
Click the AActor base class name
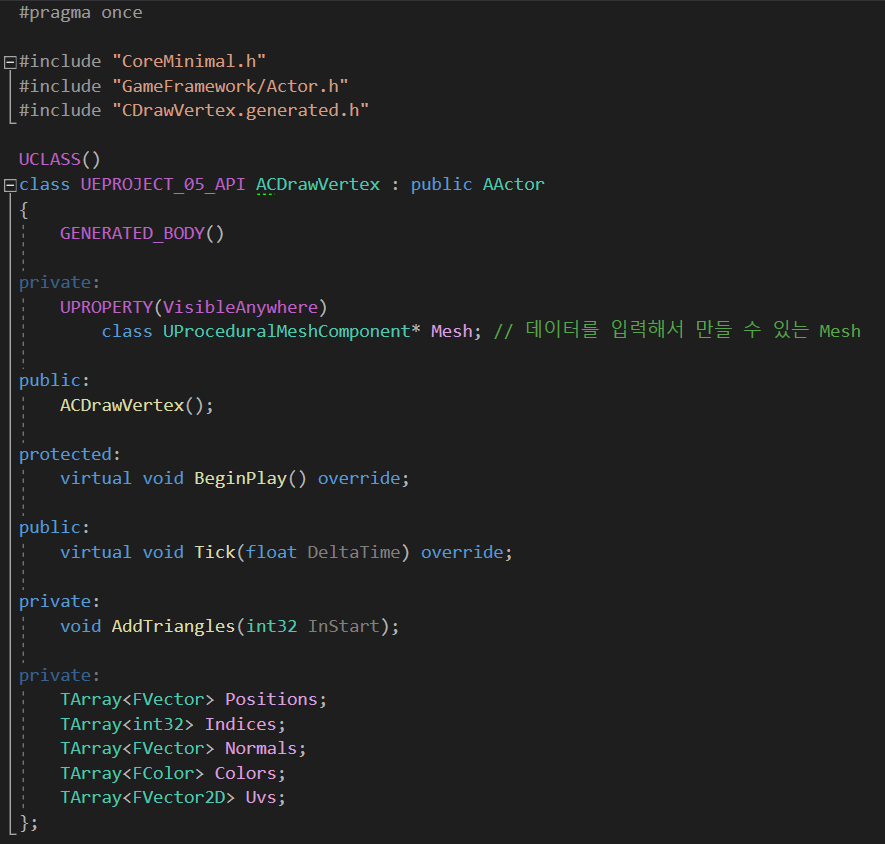[514, 185]
